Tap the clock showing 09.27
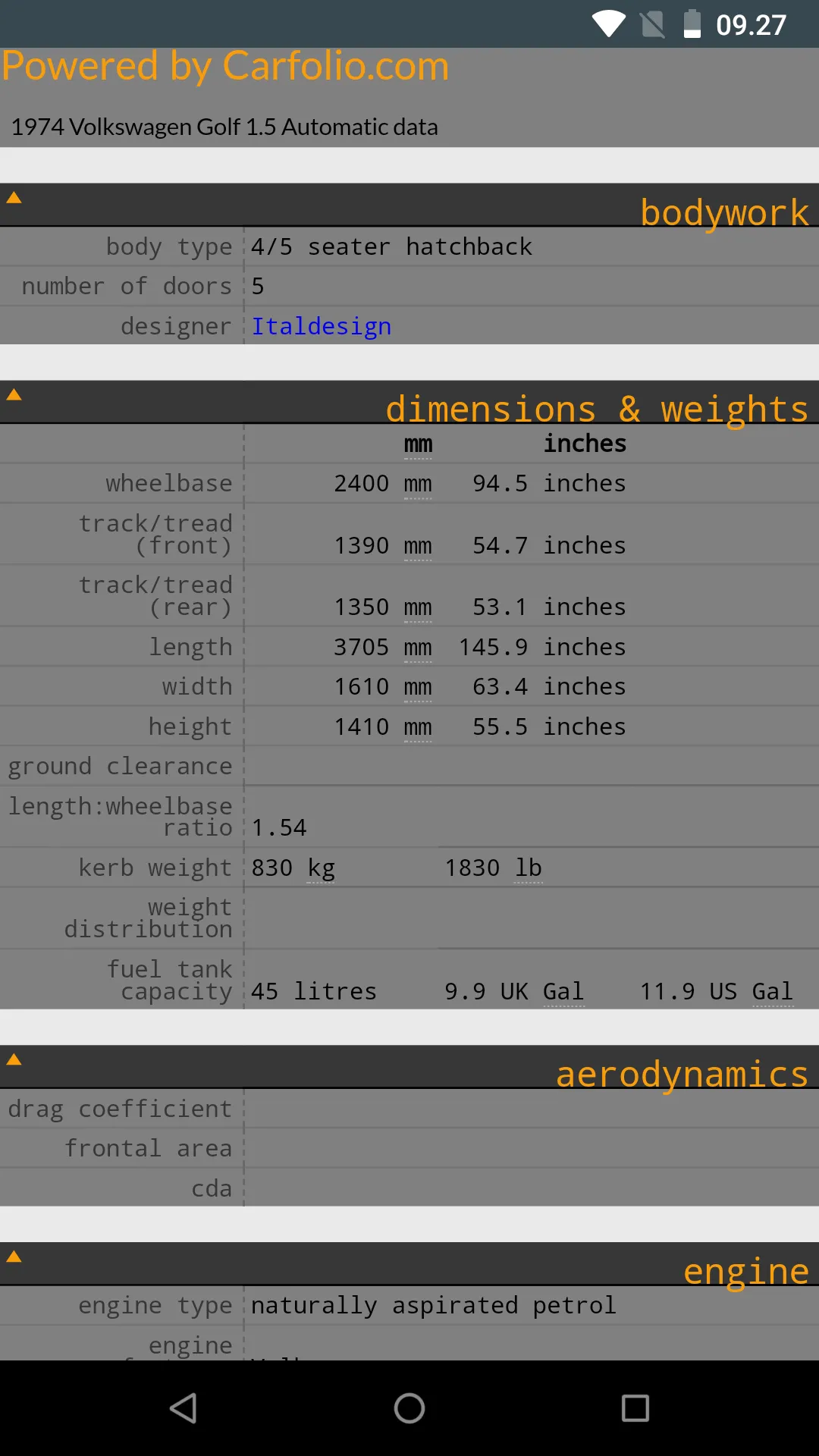This screenshot has height=1456, width=819. pyautogui.click(x=752, y=25)
